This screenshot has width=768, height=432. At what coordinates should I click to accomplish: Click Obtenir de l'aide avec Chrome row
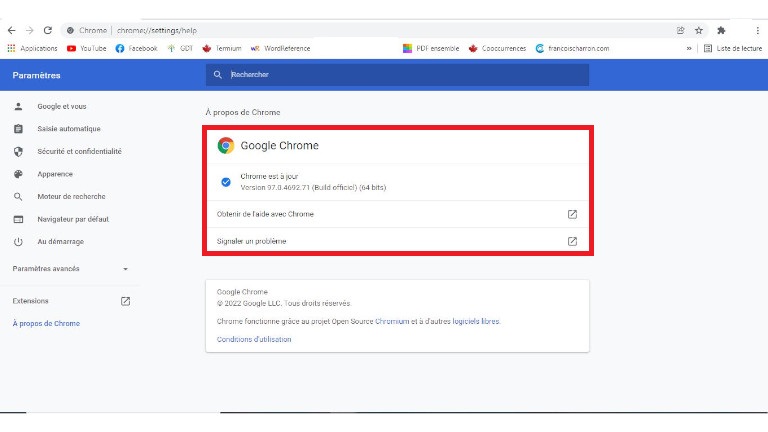pyautogui.click(x=397, y=214)
